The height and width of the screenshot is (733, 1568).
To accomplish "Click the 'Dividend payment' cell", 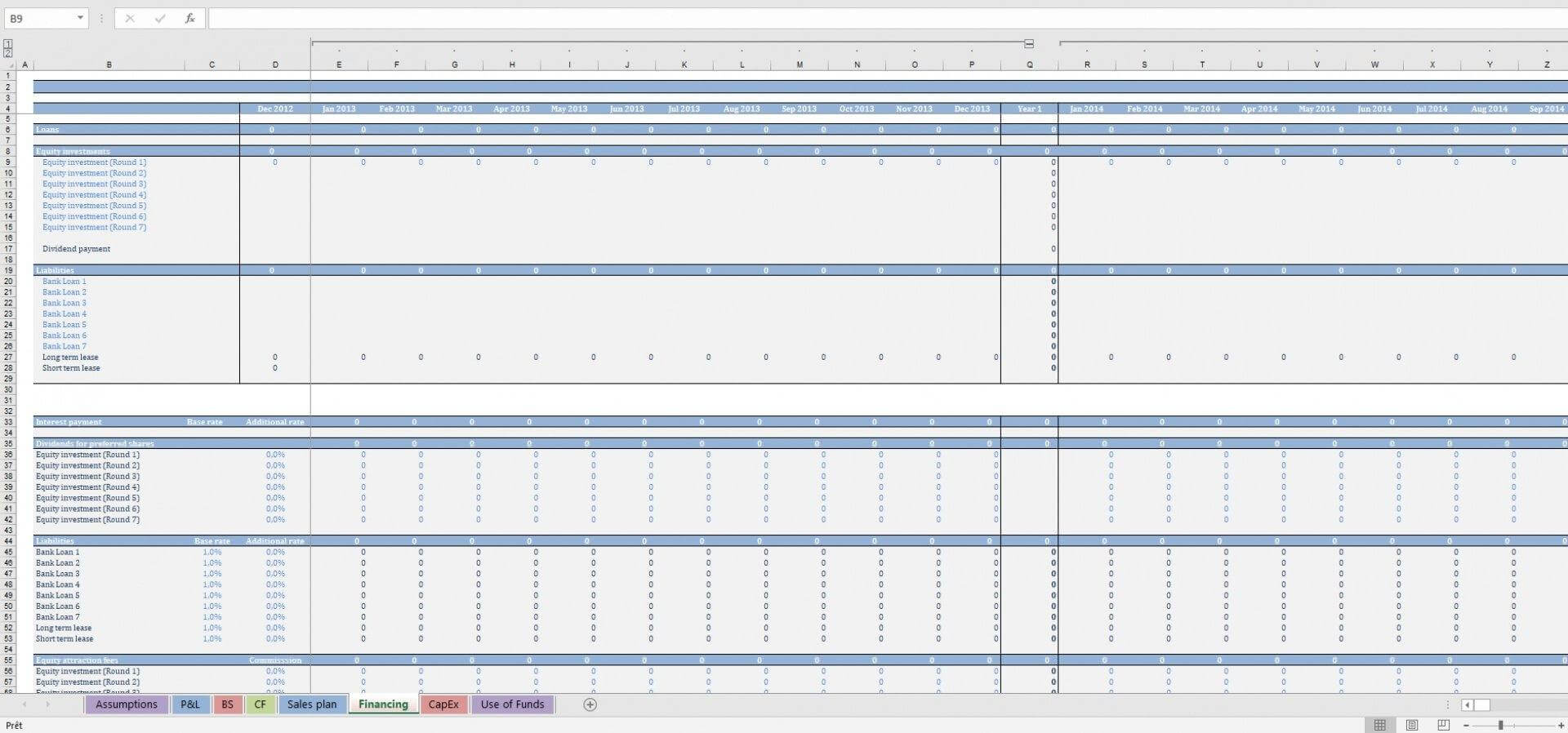I will pos(76,248).
